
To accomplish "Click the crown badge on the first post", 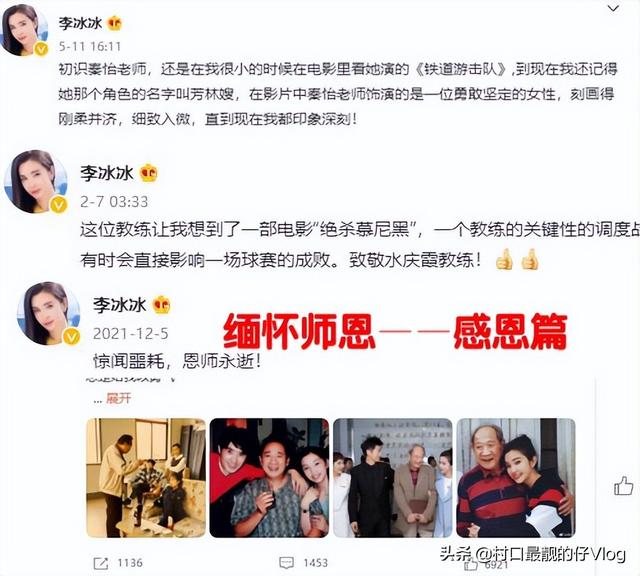I will (x=115, y=23).
